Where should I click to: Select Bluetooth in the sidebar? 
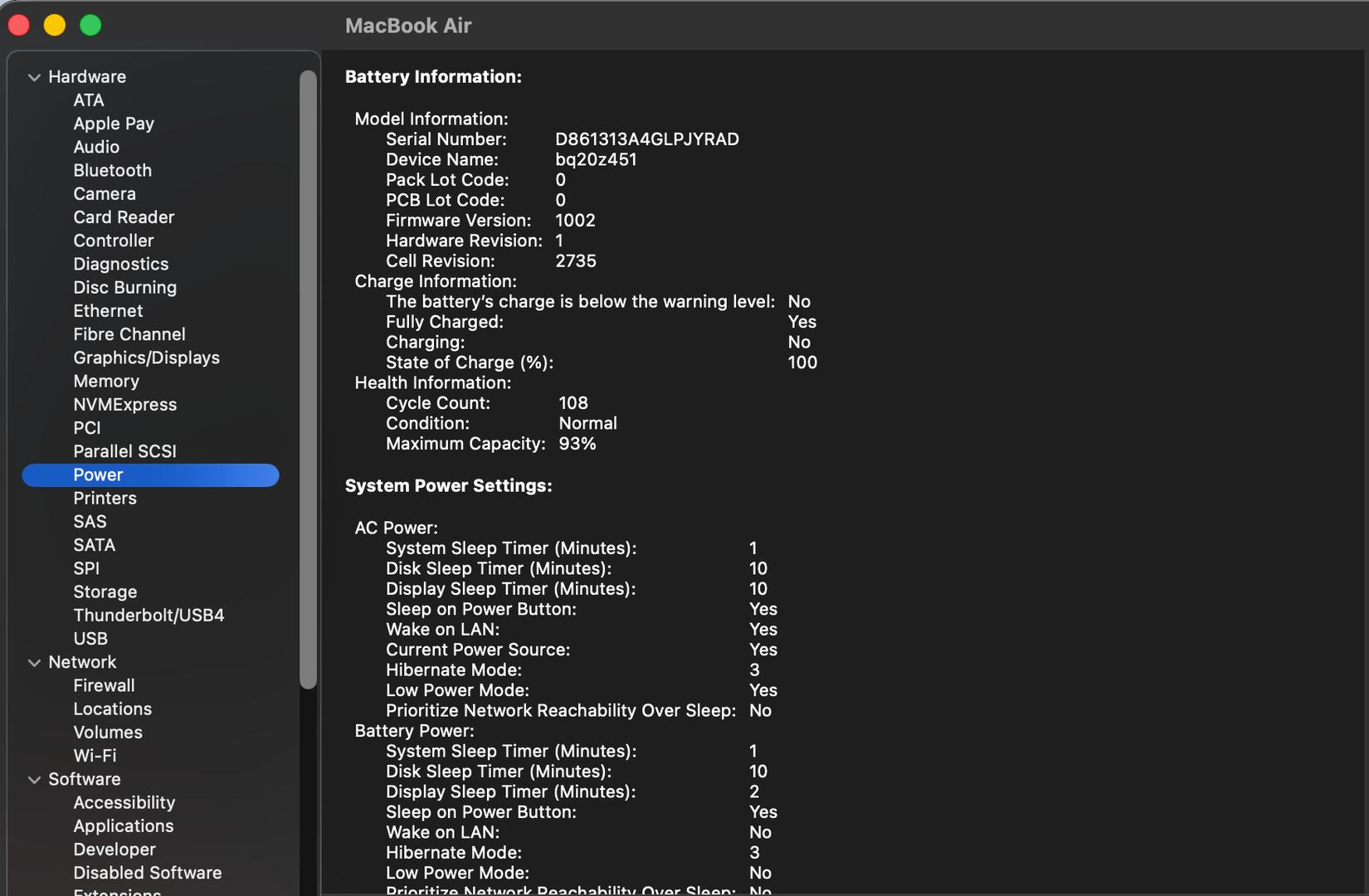click(112, 170)
